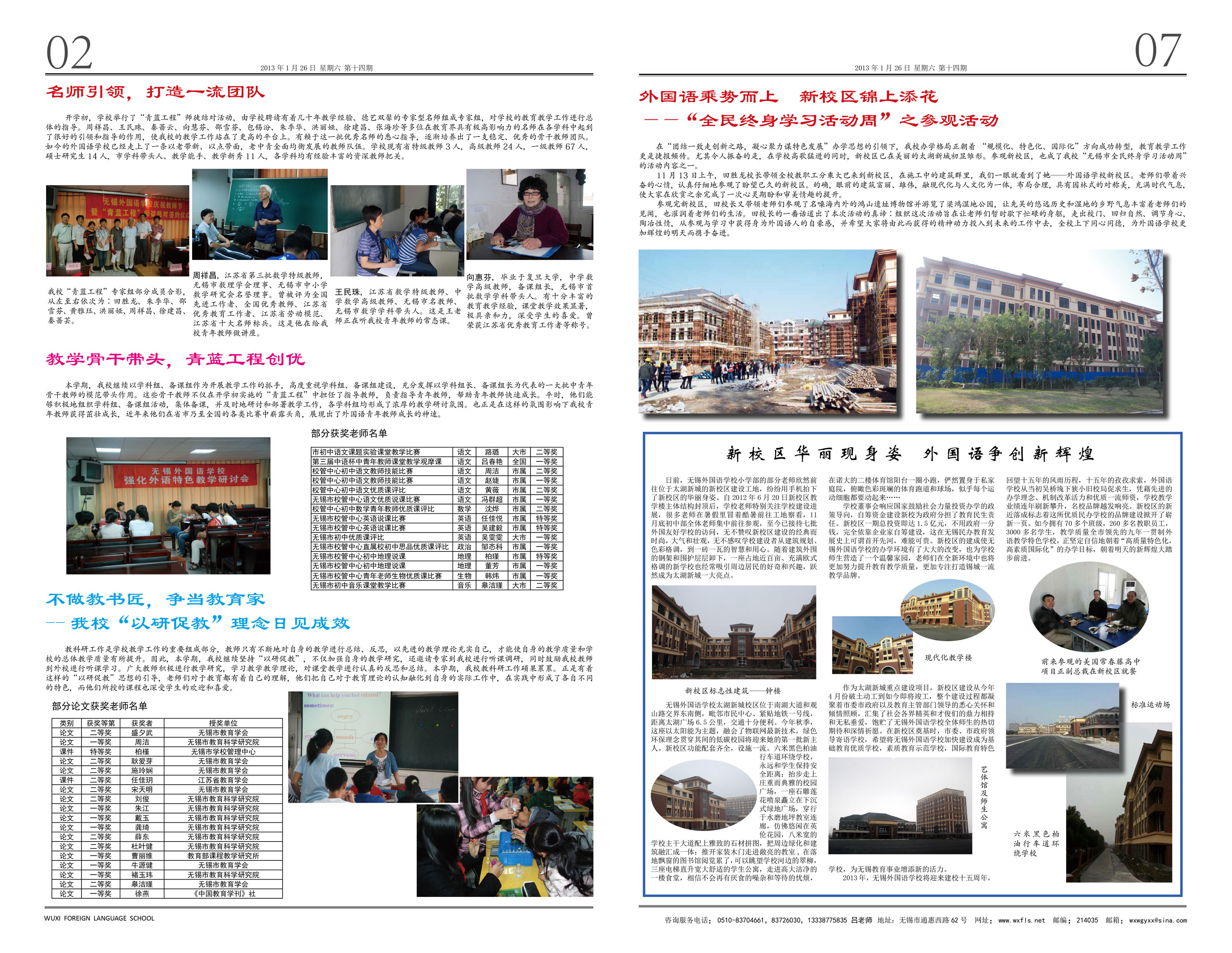Click the bold caption name "王民珠"
Image resolution: width=1232 pixels, height=953 pixels.
click(348, 292)
